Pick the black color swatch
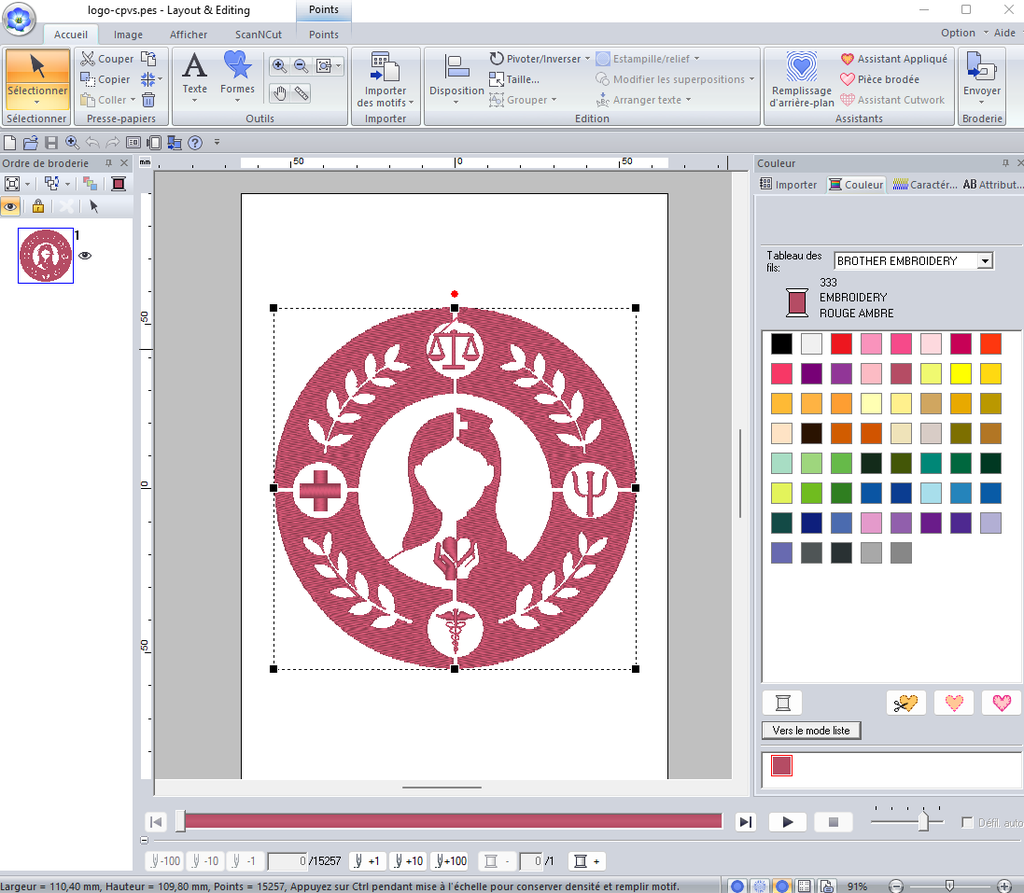 click(781, 344)
